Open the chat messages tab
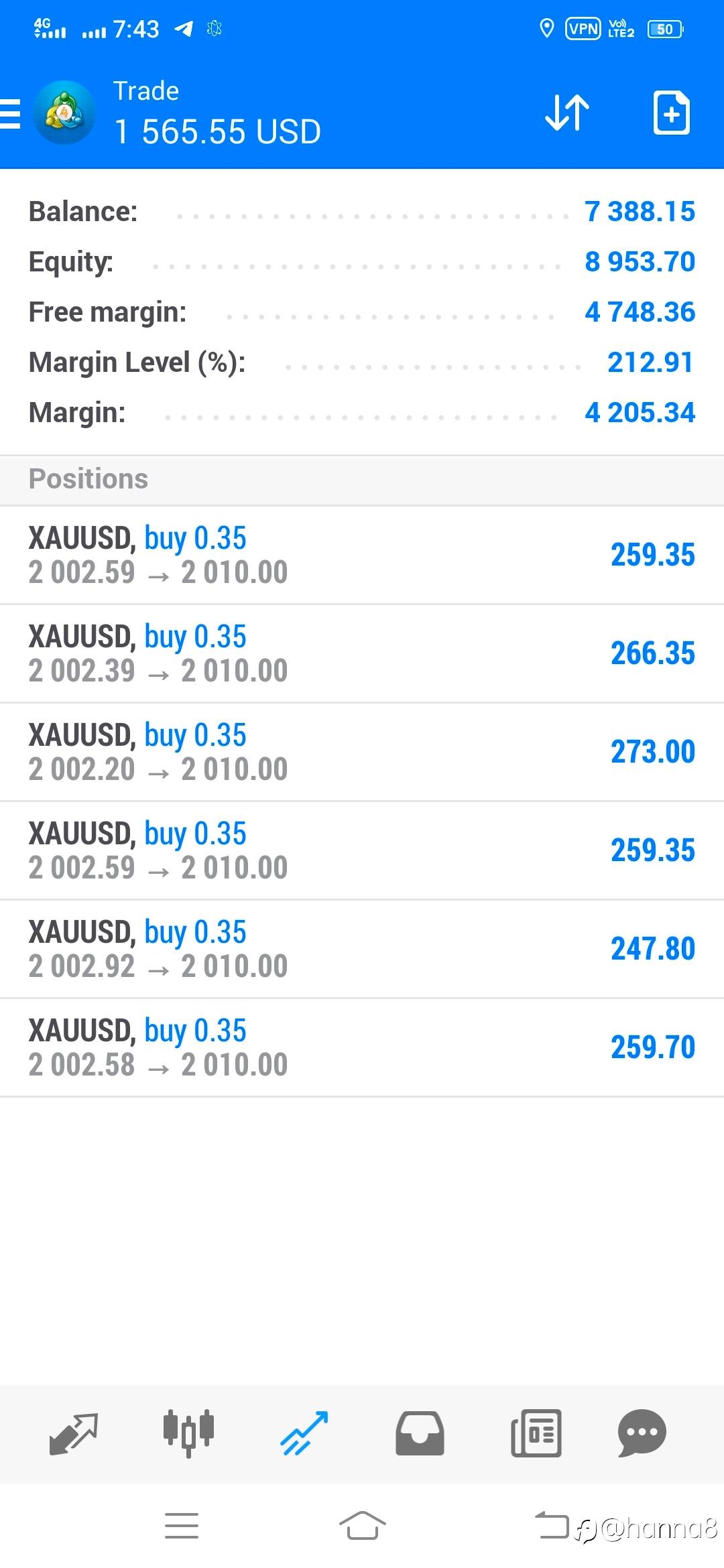This screenshot has width=724, height=1568. point(642,1434)
